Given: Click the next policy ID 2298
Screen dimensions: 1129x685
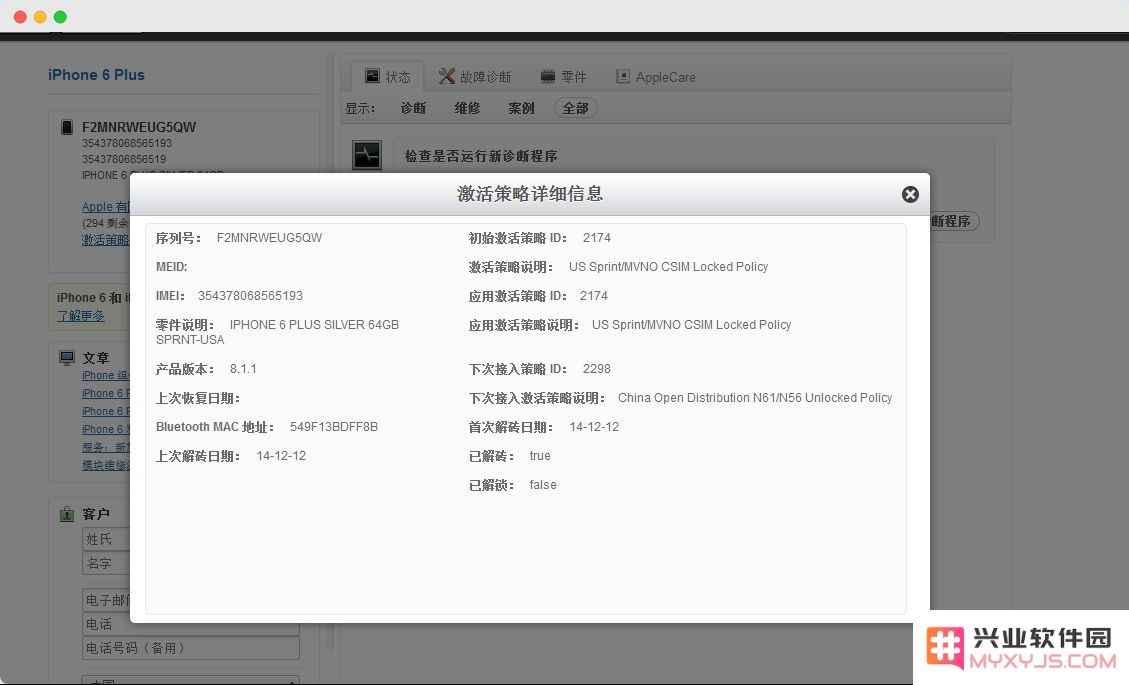Looking at the screenshot, I should tap(597, 369).
